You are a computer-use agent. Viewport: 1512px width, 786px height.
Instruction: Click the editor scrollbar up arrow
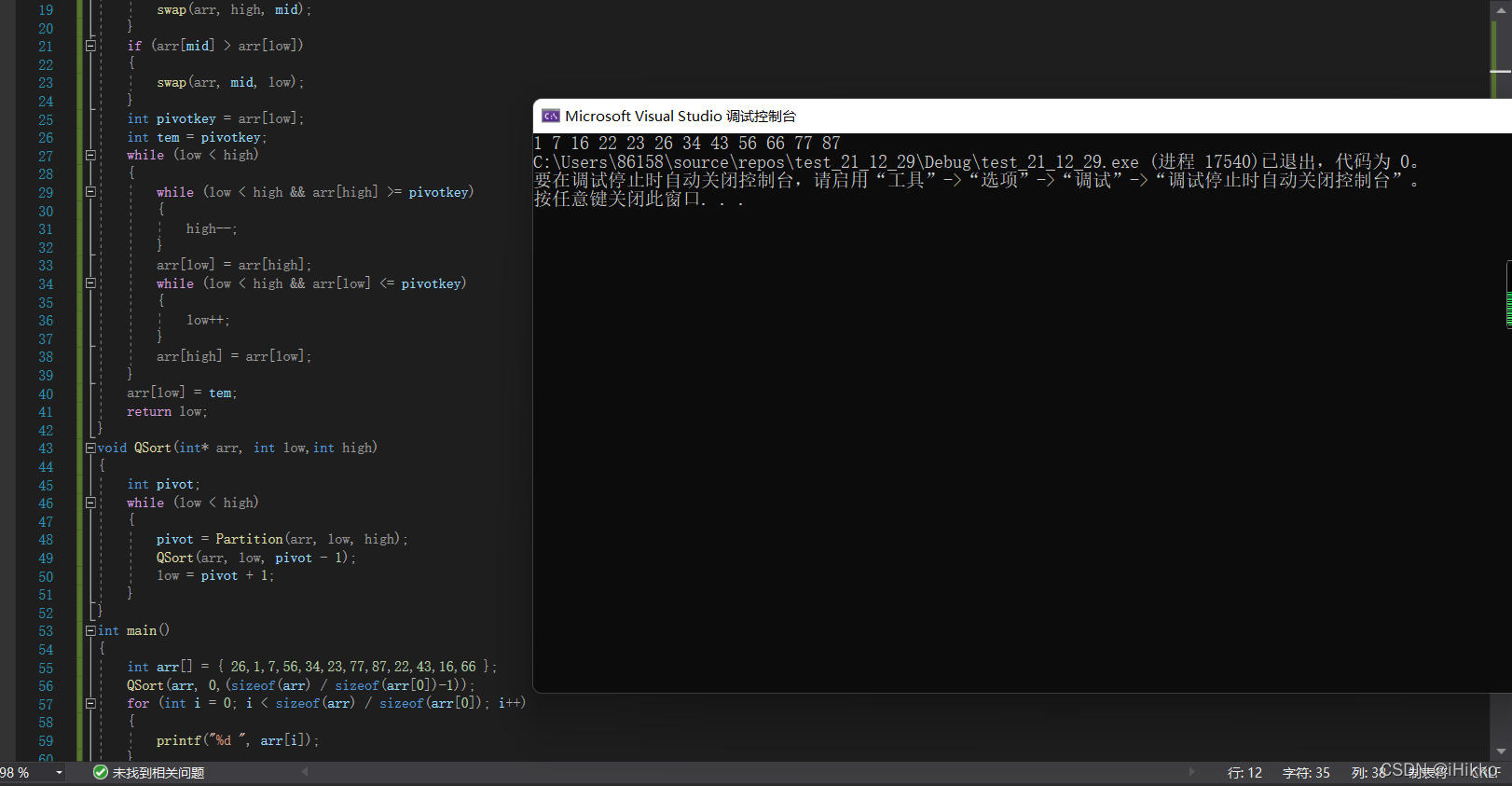click(x=1501, y=8)
